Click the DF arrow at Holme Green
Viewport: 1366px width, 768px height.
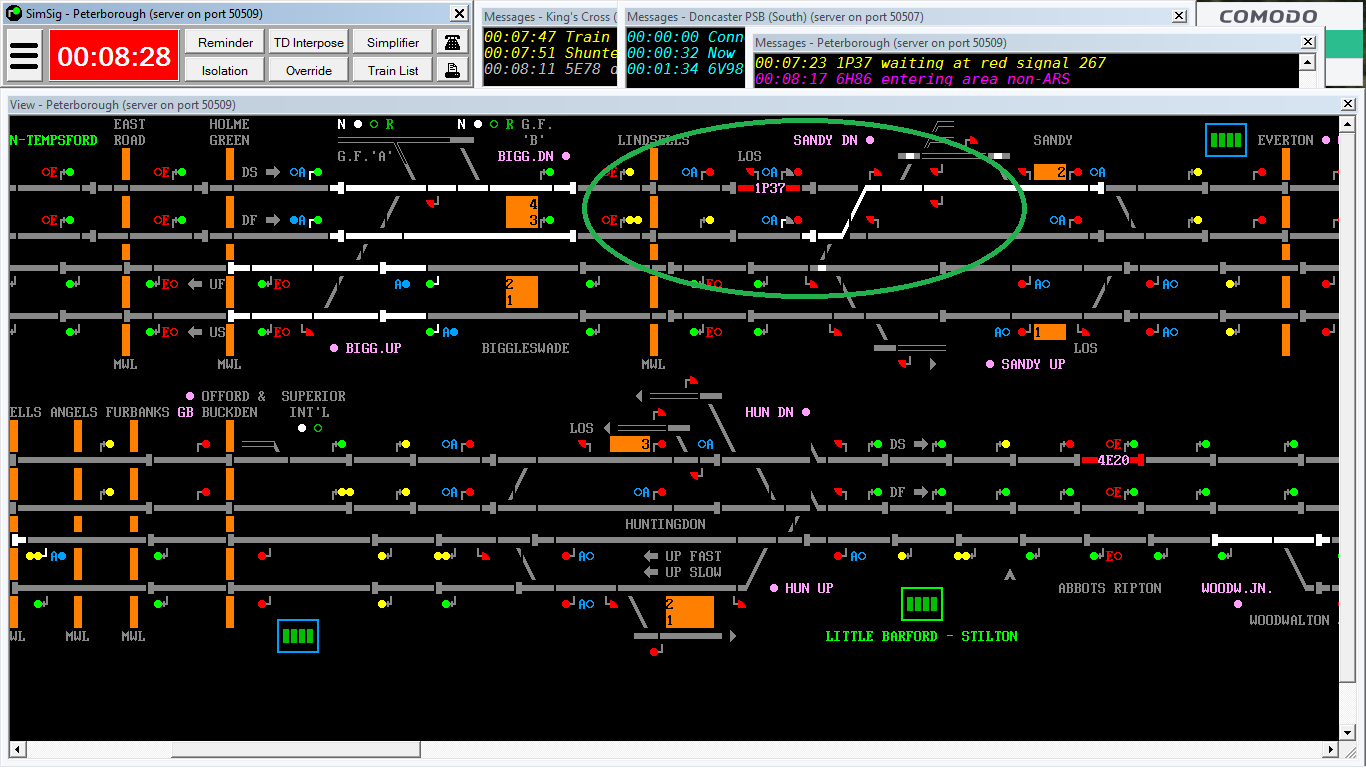273,220
